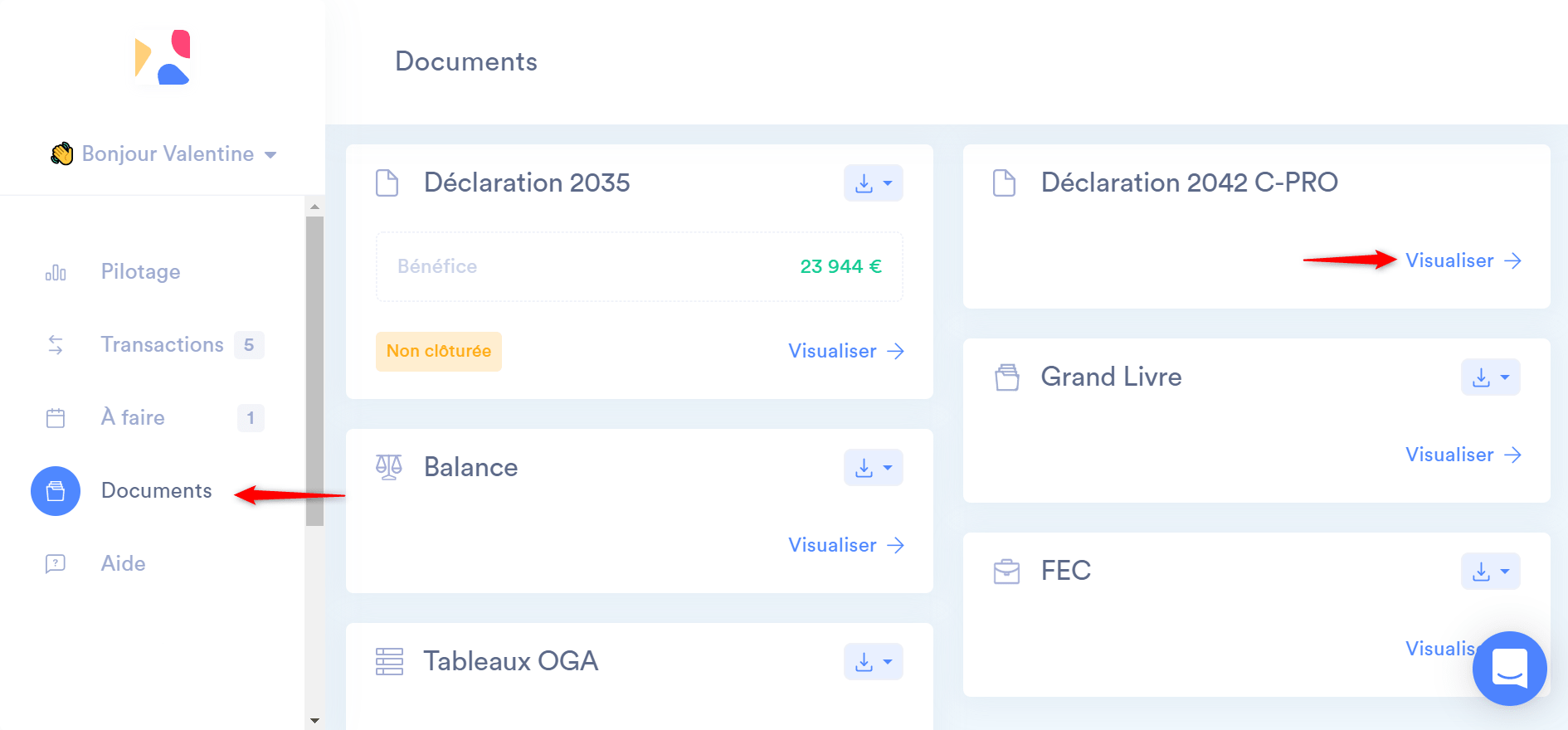1568x730 pixels.
Task: Click the Aide help icon
Action: [x=56, y=564]
